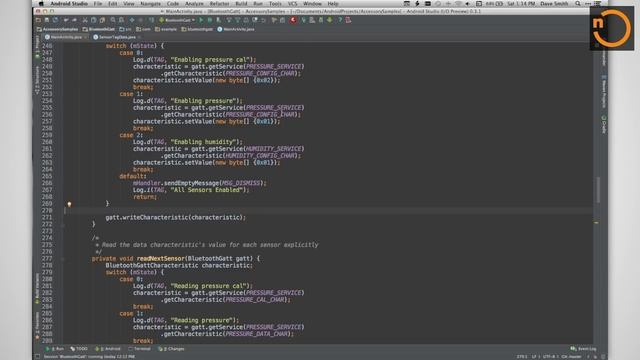This screenshot has height=360, width=640.
Task: Click the editor vertical scrollbar
Action: pos(598,190)
